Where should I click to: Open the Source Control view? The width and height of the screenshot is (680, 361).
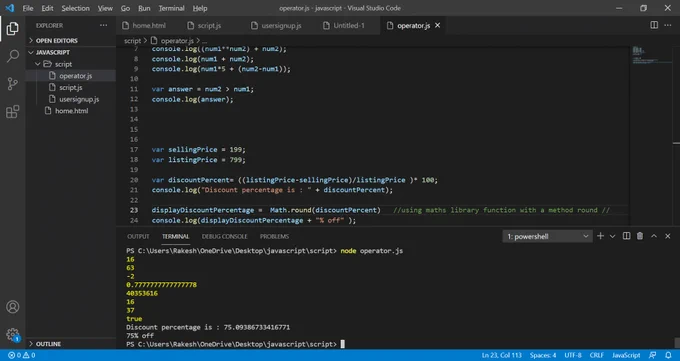click(13, 84)
